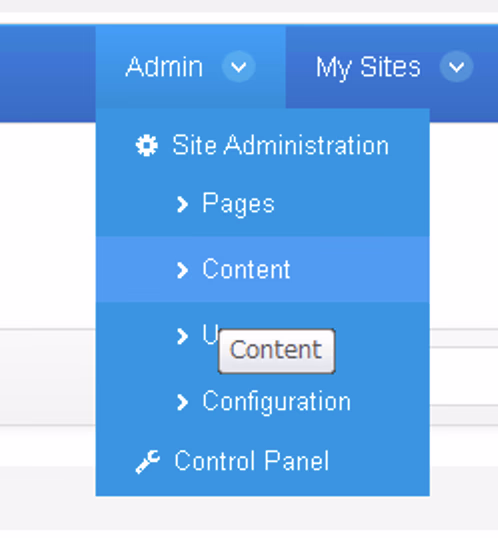Click white page area to close menu
Viewport: 498px width, 538px height.
(x=48, y=223)
